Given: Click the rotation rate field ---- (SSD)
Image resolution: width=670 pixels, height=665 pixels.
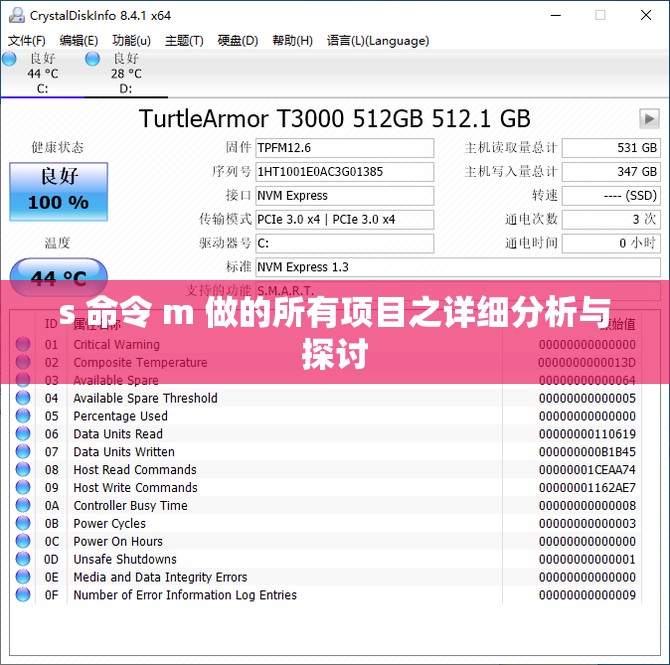Looking at the screenshot, I should point(611,196).
